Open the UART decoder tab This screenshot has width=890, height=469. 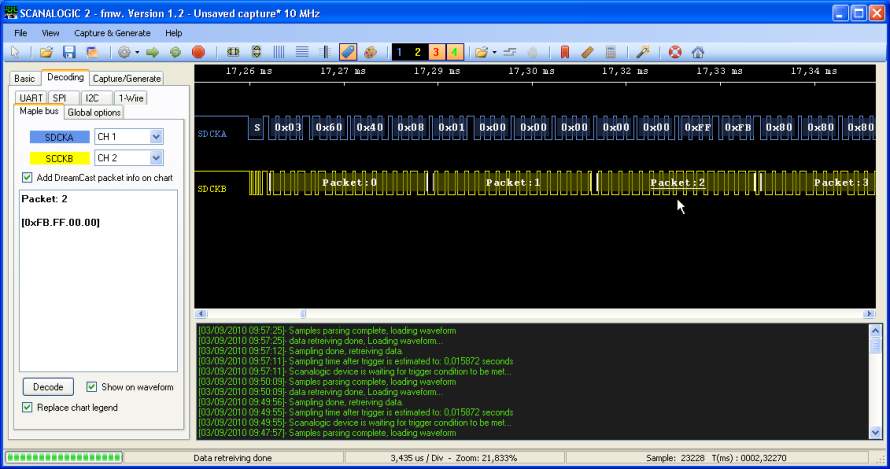coord(31,98)
